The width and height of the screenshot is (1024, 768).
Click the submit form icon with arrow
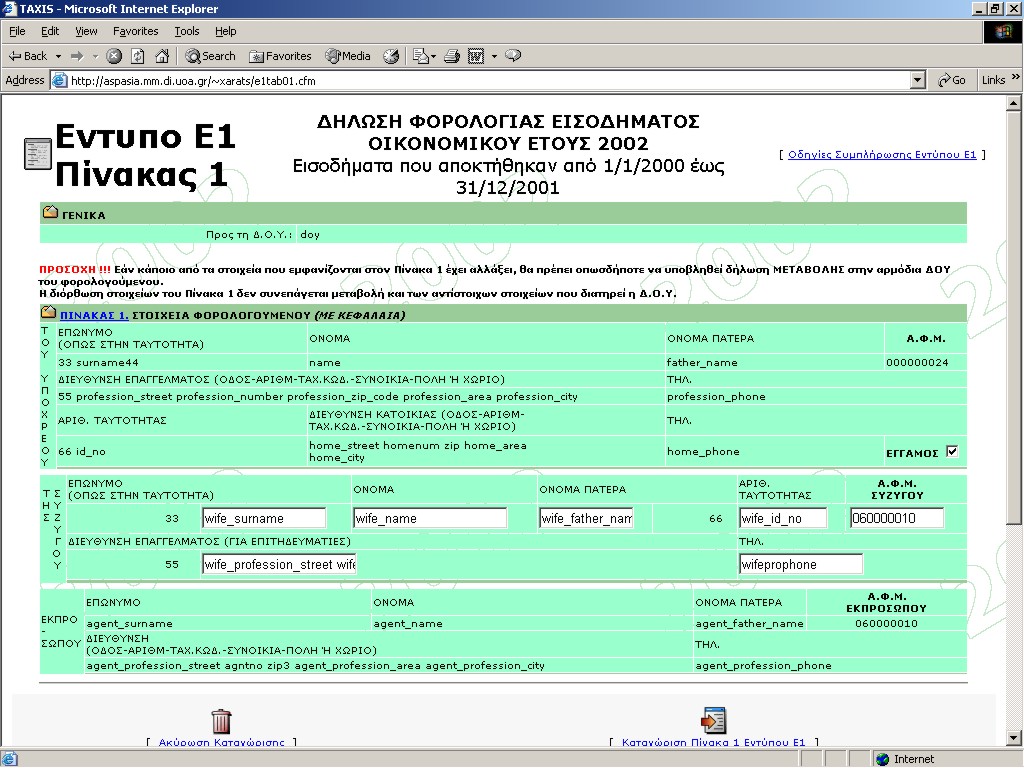coord(713,720)
